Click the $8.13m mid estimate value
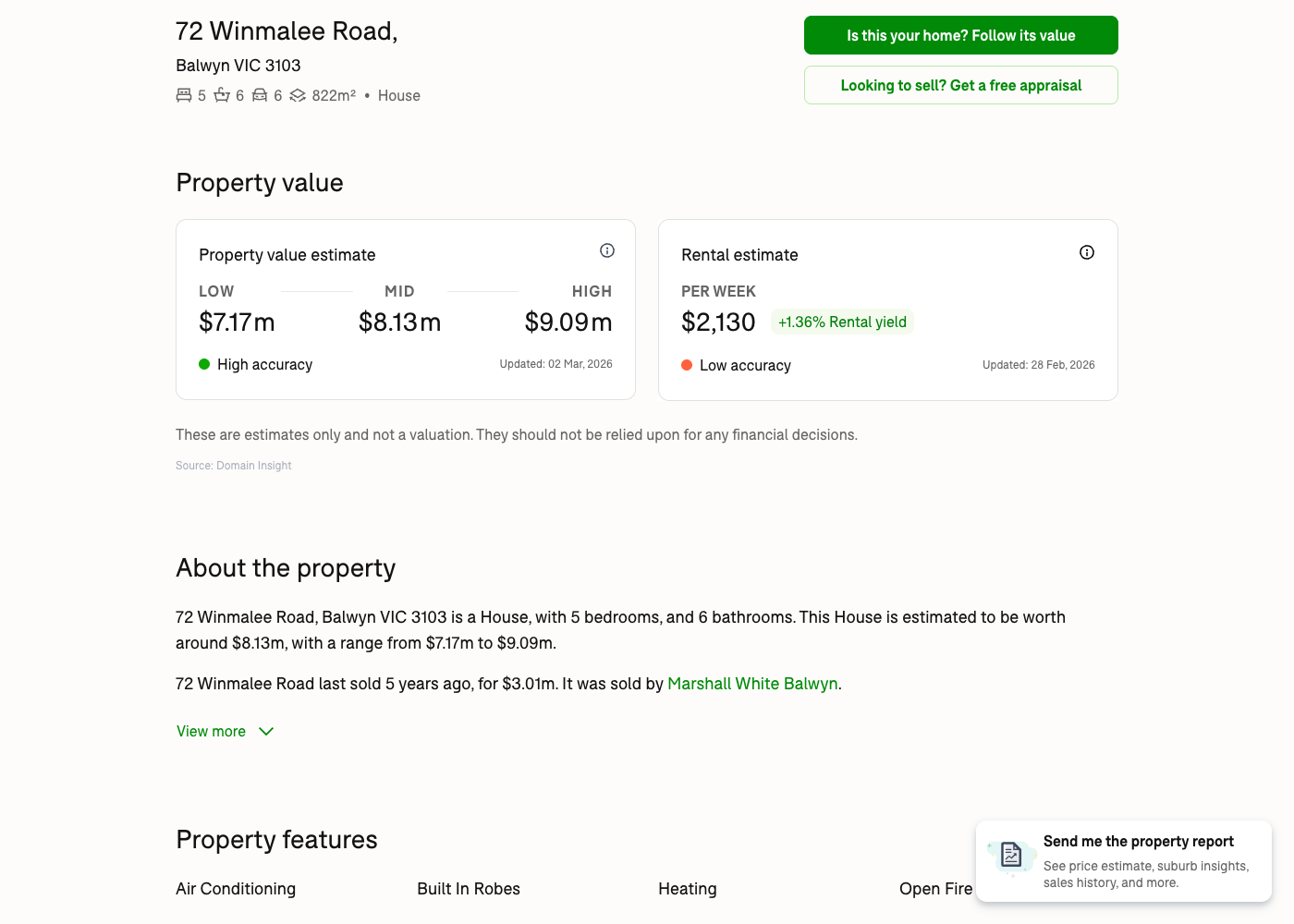This screenshot has width=1294, height=924. tap(399, 322)
